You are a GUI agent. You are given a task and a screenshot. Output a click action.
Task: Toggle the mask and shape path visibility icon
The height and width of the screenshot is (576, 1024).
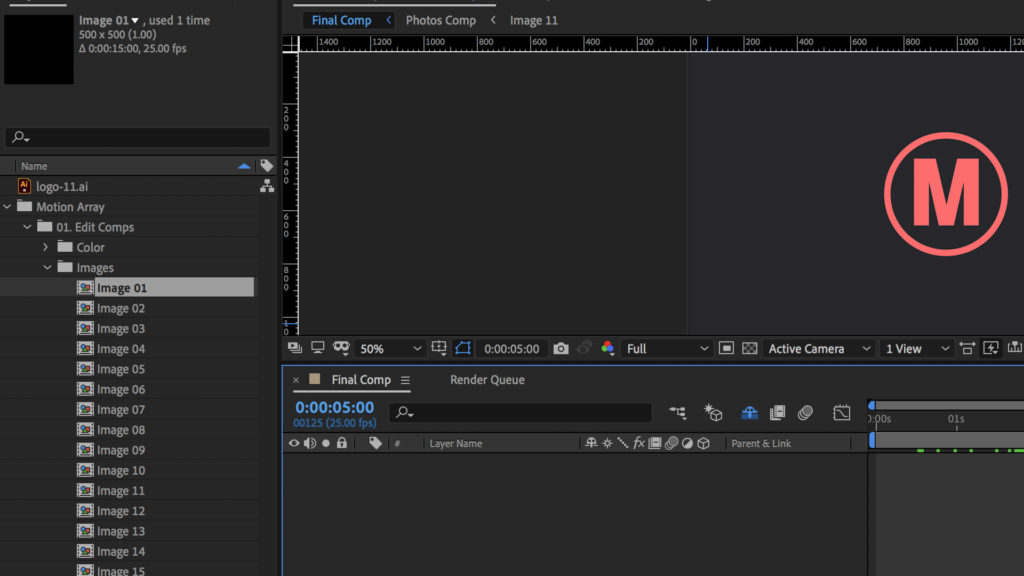click(463, 349)
